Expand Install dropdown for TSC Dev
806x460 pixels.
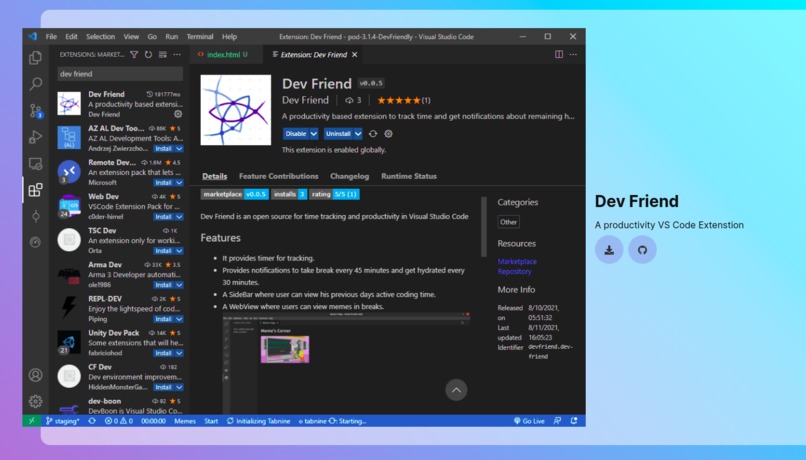(x=179, y=251)
